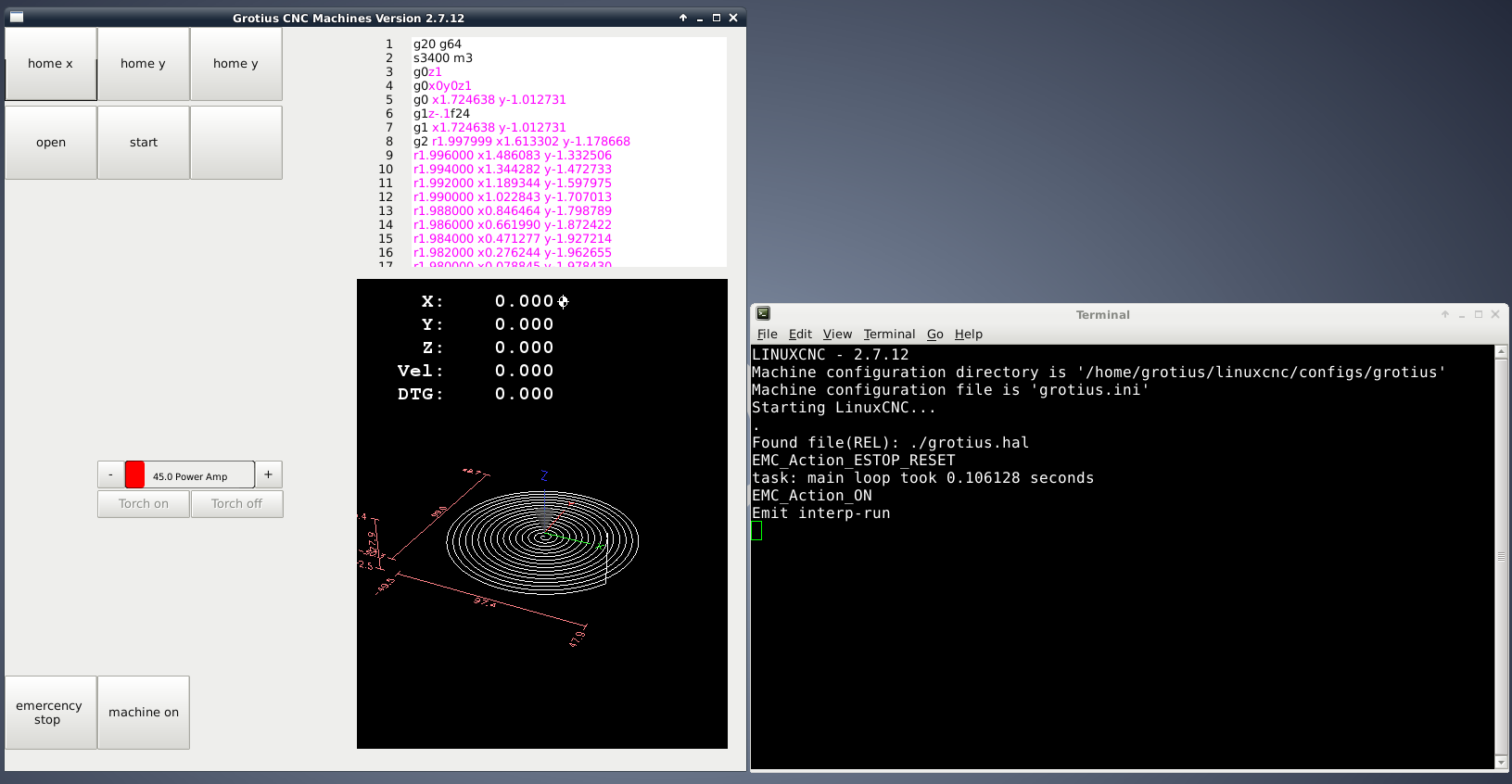Screen dimensions: 1512x784
Task: Open the View menu in Terminal
Action: tap(837, 335)
